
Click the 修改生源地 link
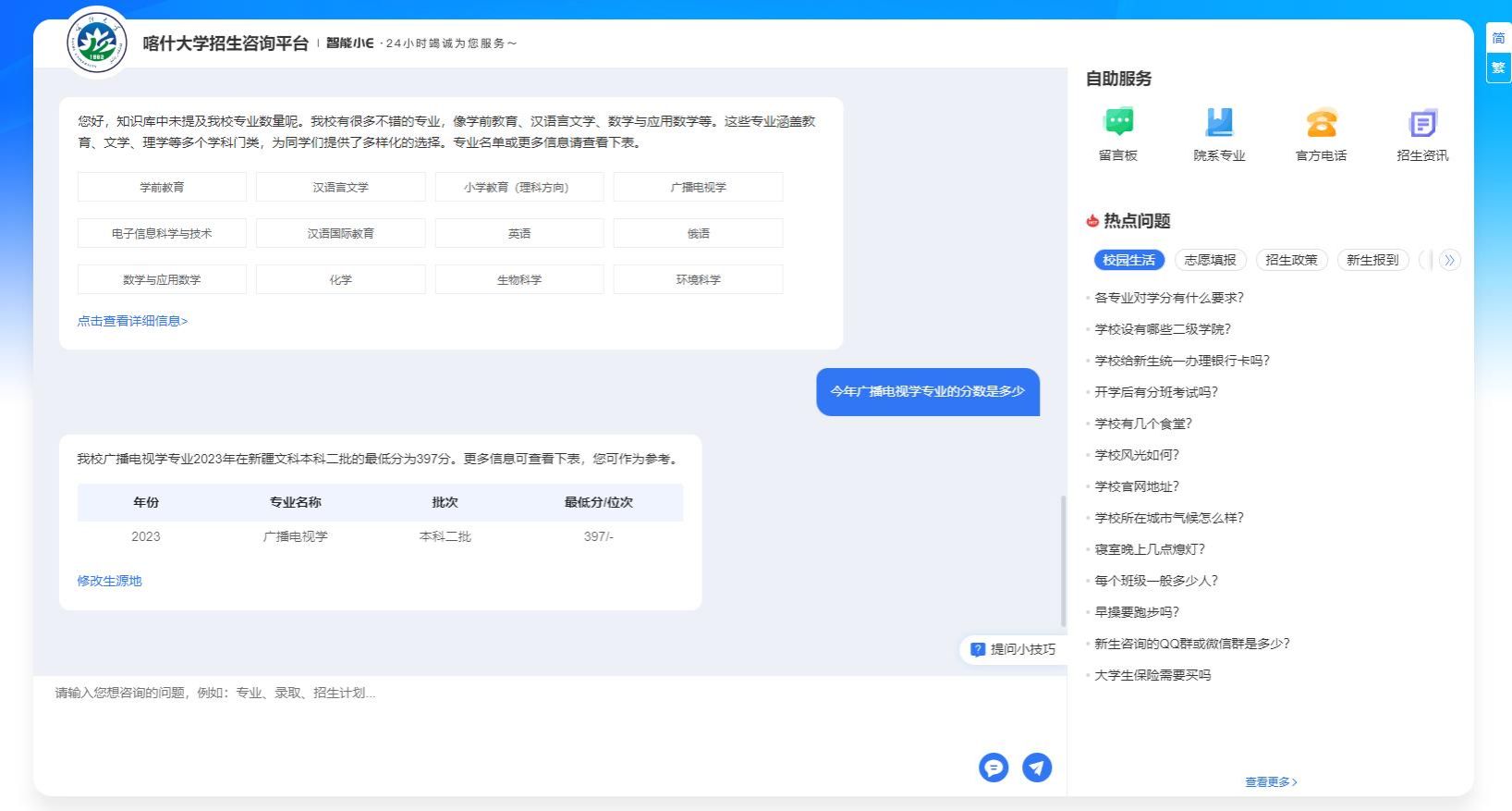(109, 581)
